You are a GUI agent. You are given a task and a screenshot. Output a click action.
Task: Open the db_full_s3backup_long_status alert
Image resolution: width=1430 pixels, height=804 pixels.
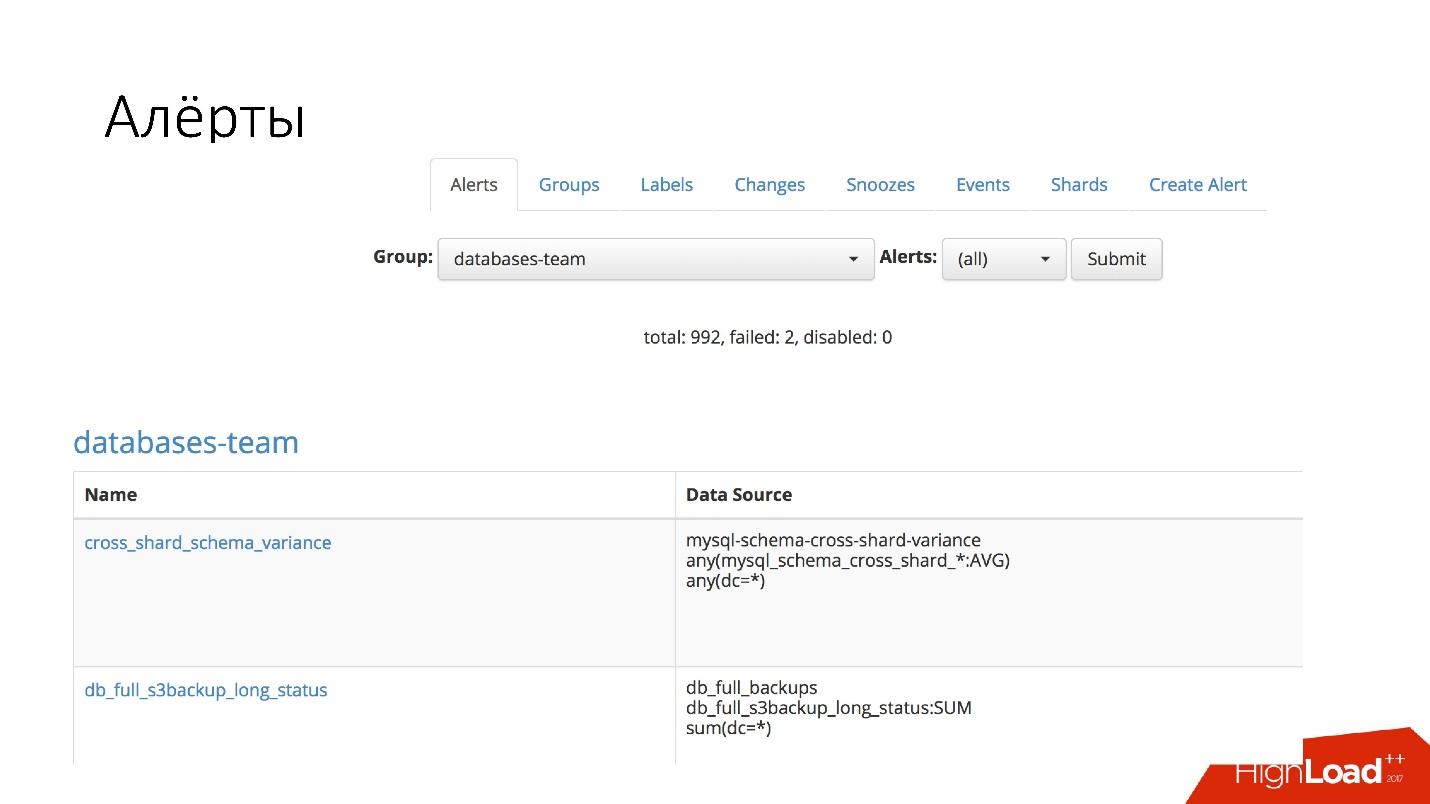[x=205, y=690]
